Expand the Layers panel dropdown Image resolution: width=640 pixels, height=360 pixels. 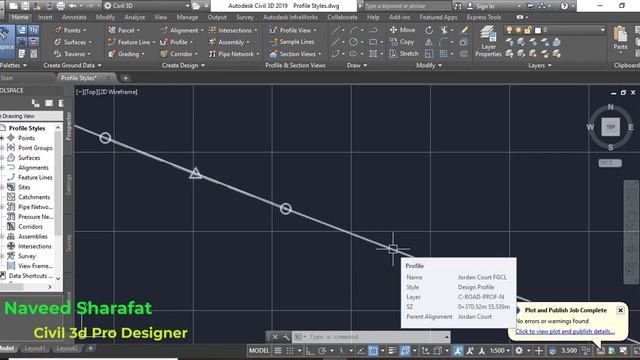[540, 65]
